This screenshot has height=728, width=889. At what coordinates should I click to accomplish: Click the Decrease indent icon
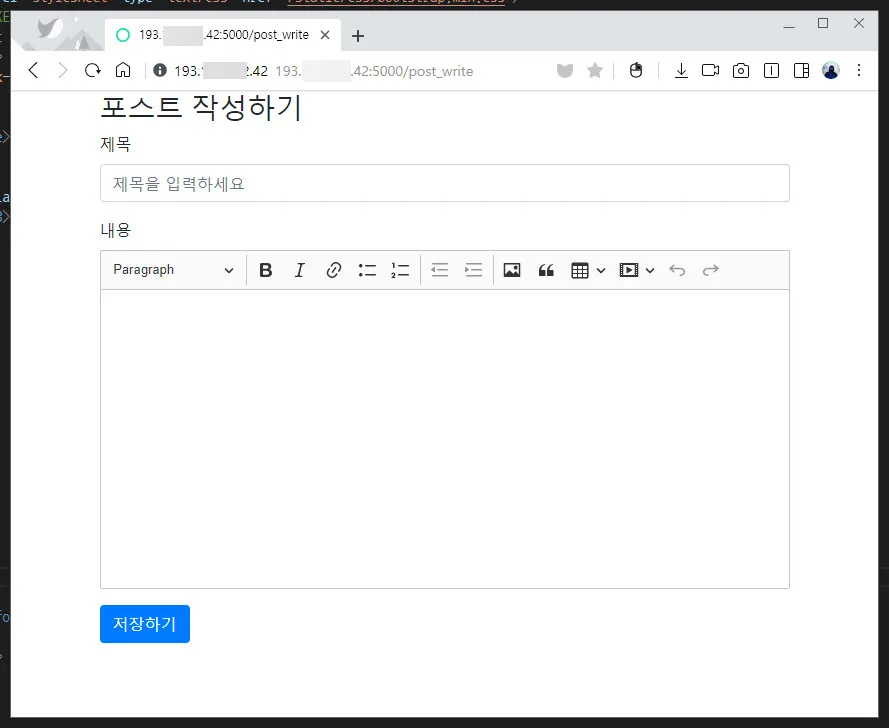(x=439, y=269)
